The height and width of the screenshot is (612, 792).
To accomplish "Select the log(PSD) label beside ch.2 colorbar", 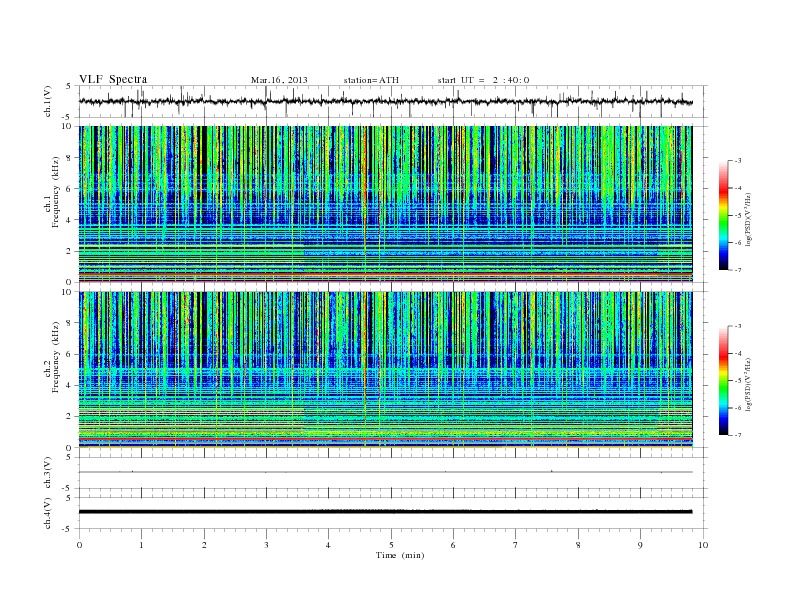I will tap(748, 385).
